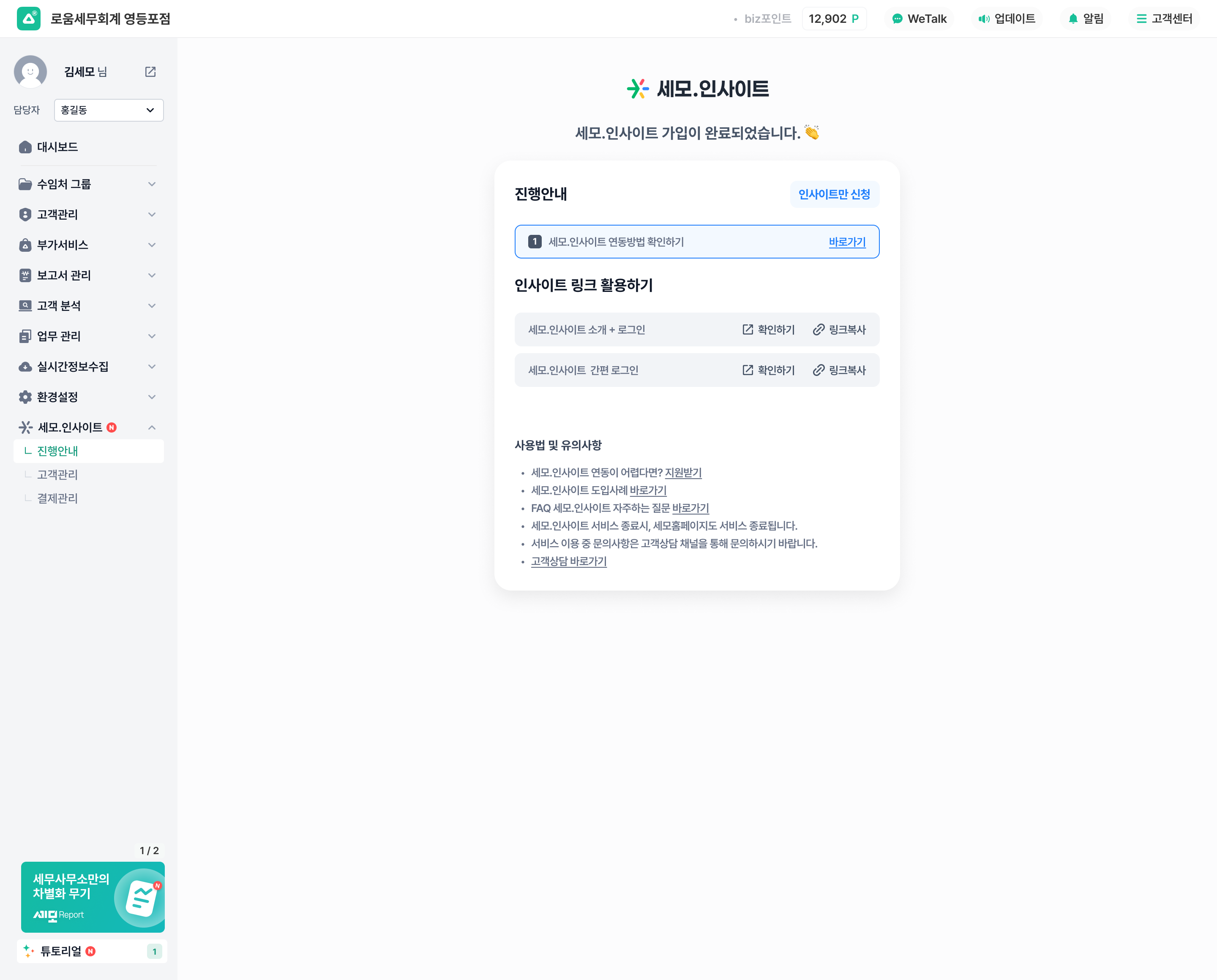Open the 결제관리 submenu item

pyautogui.click(x=57, y=498)
